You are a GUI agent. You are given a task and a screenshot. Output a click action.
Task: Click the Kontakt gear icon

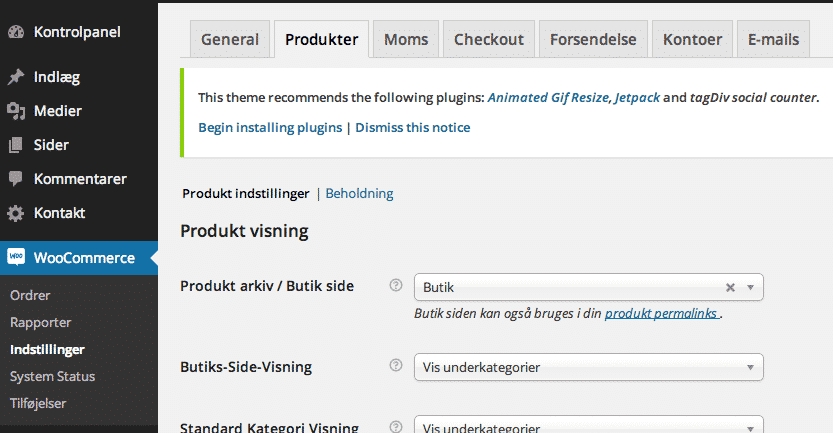16,213
